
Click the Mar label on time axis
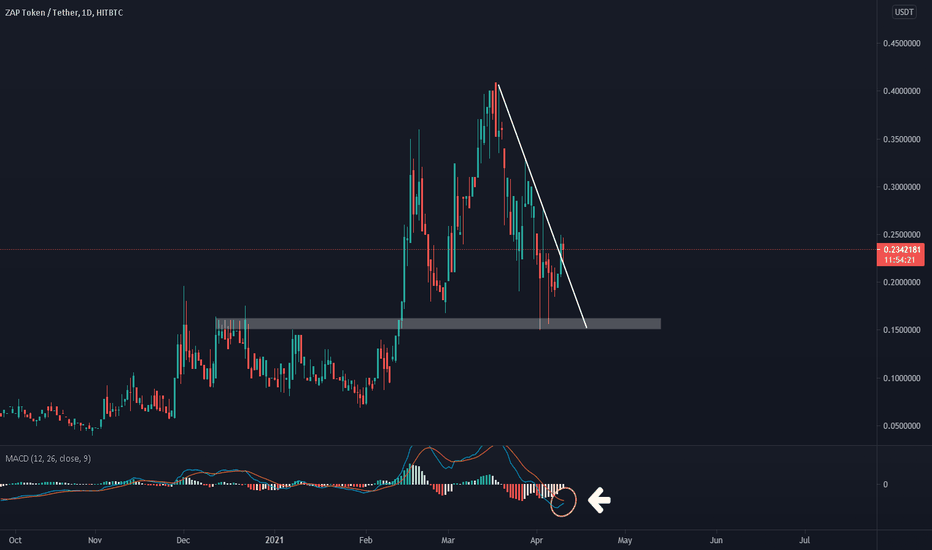click(x=448, y=540)
